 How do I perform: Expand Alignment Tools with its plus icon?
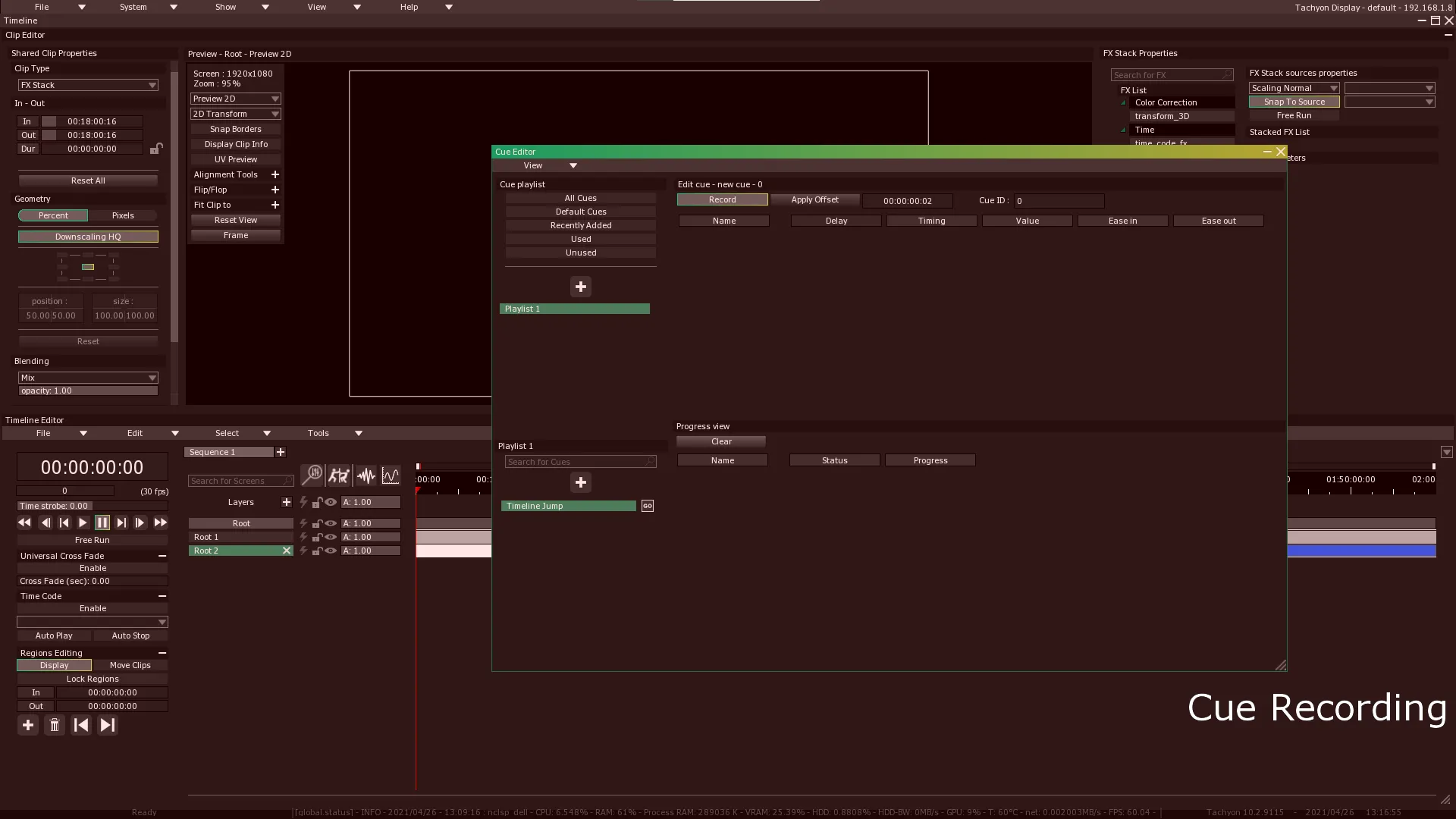(x=275, y=174)
